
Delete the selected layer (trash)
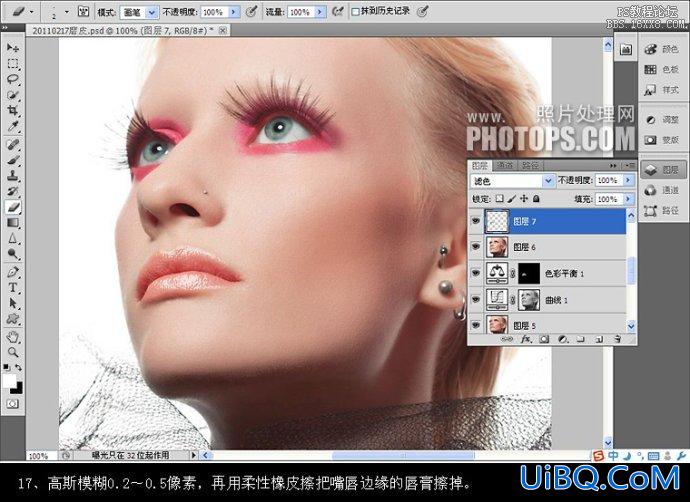[617, 339]
